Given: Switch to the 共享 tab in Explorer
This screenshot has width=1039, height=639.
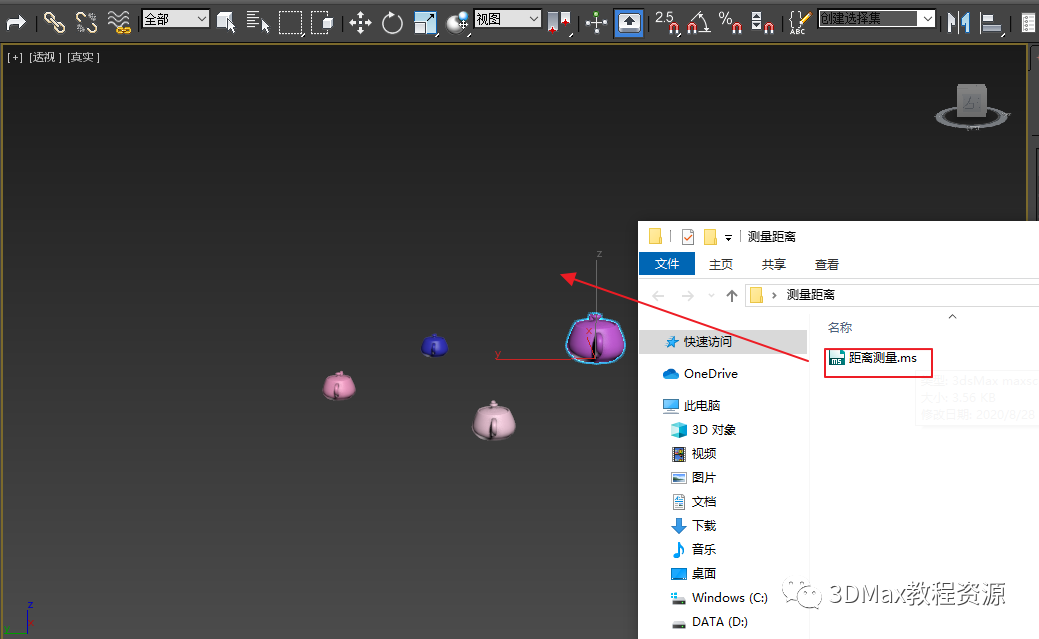Looking at the screenshot, I should [772, 263].
